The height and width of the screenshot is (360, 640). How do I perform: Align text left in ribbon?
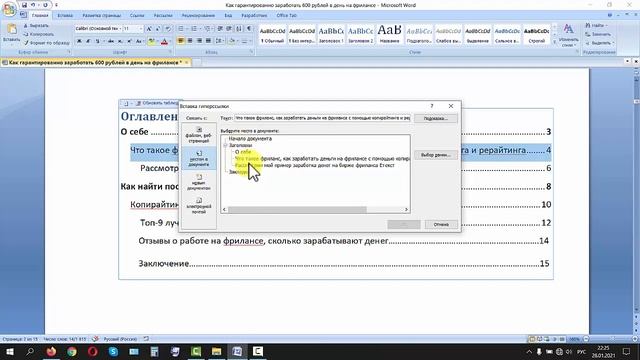[181, 41]
